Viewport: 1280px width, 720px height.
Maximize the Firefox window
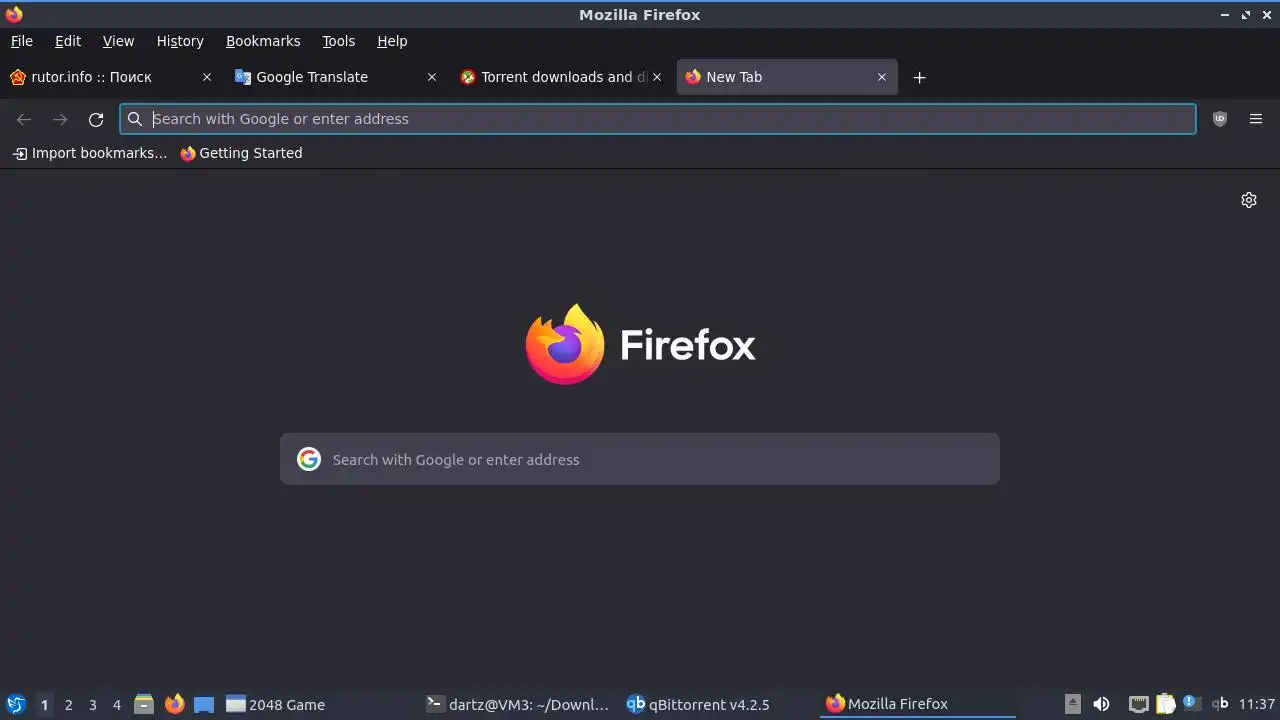tap(1246, 15)
